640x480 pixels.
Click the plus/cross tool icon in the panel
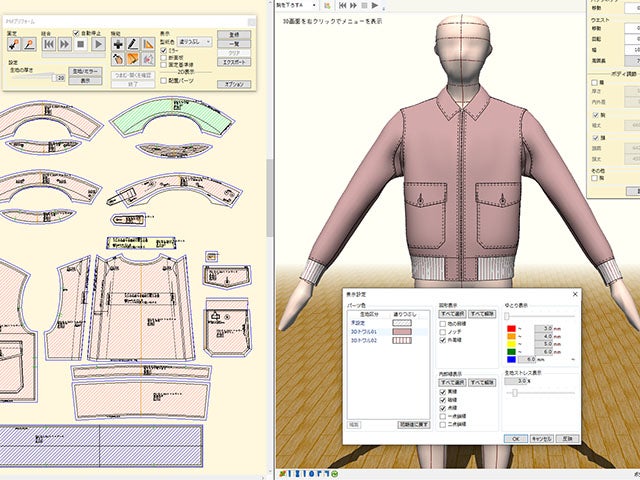117,44
